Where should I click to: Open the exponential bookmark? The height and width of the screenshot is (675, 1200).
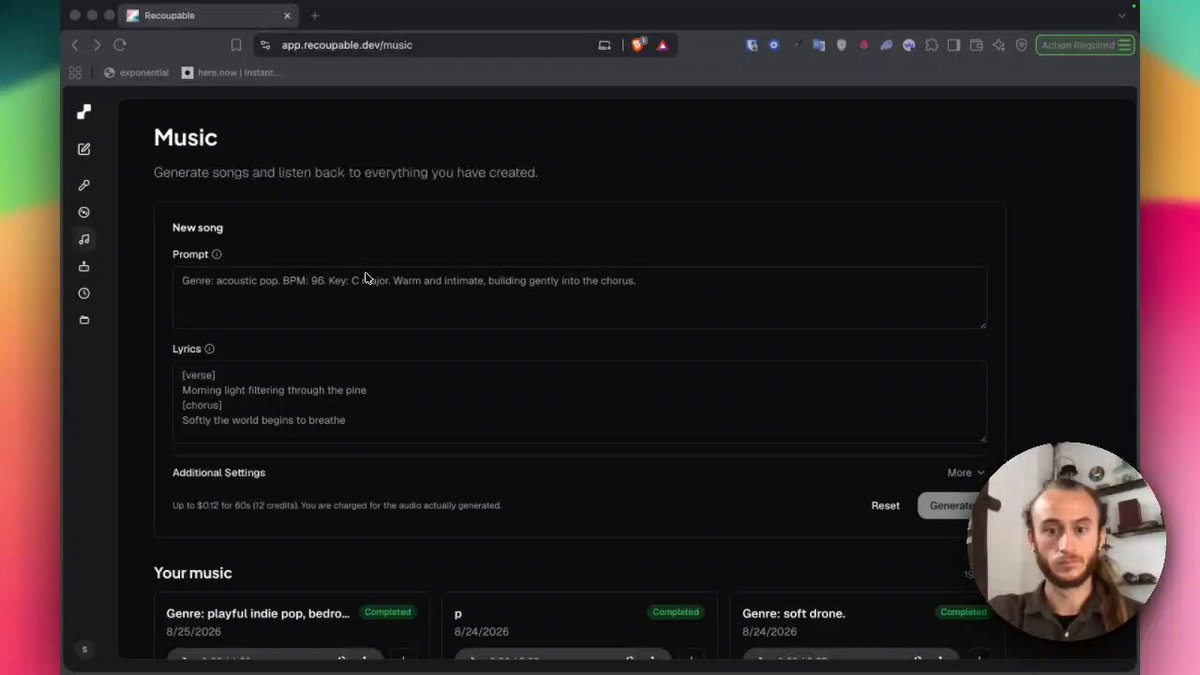(x=137, y=73)
